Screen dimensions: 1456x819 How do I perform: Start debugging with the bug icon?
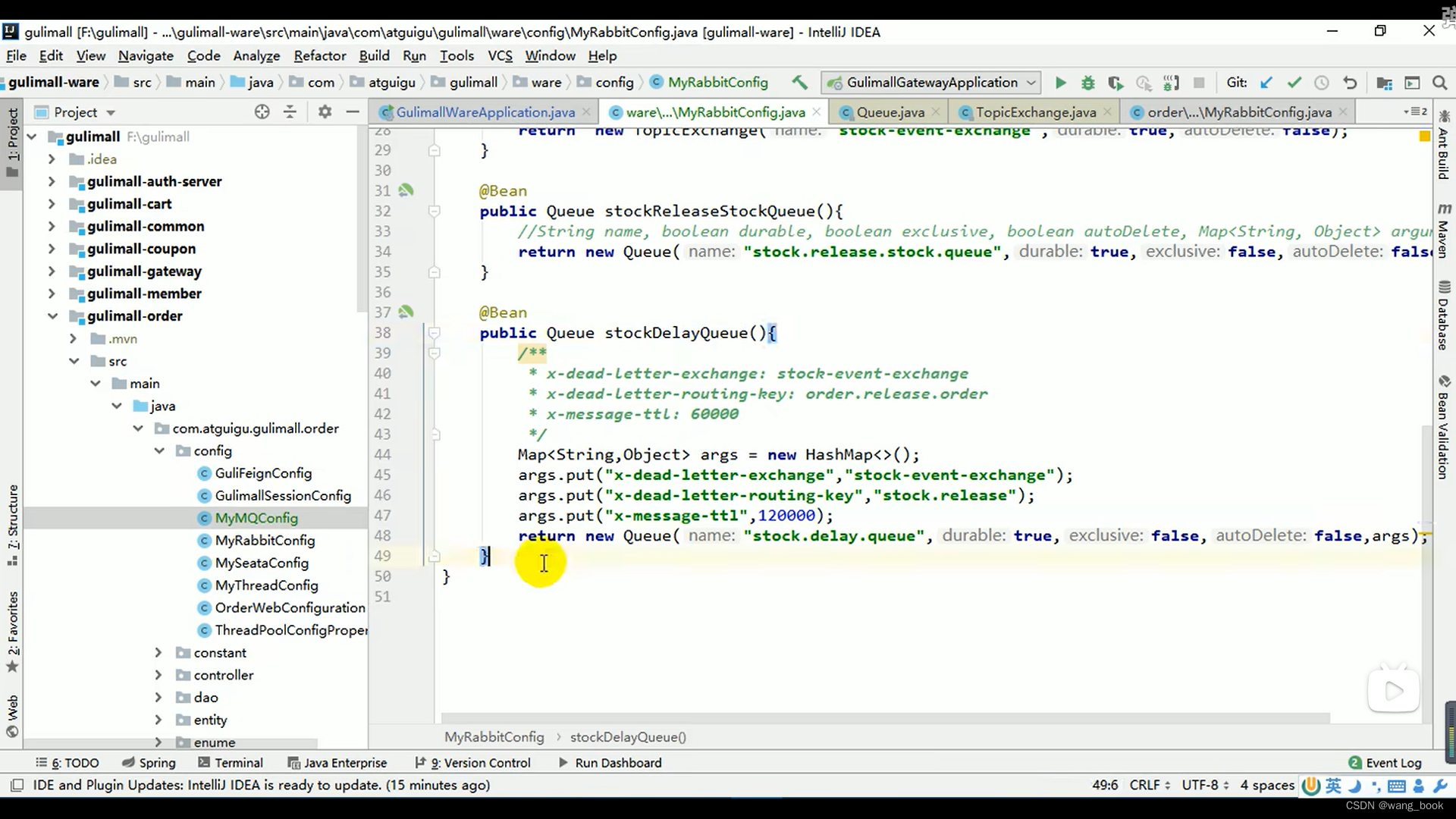point(1087,83)
